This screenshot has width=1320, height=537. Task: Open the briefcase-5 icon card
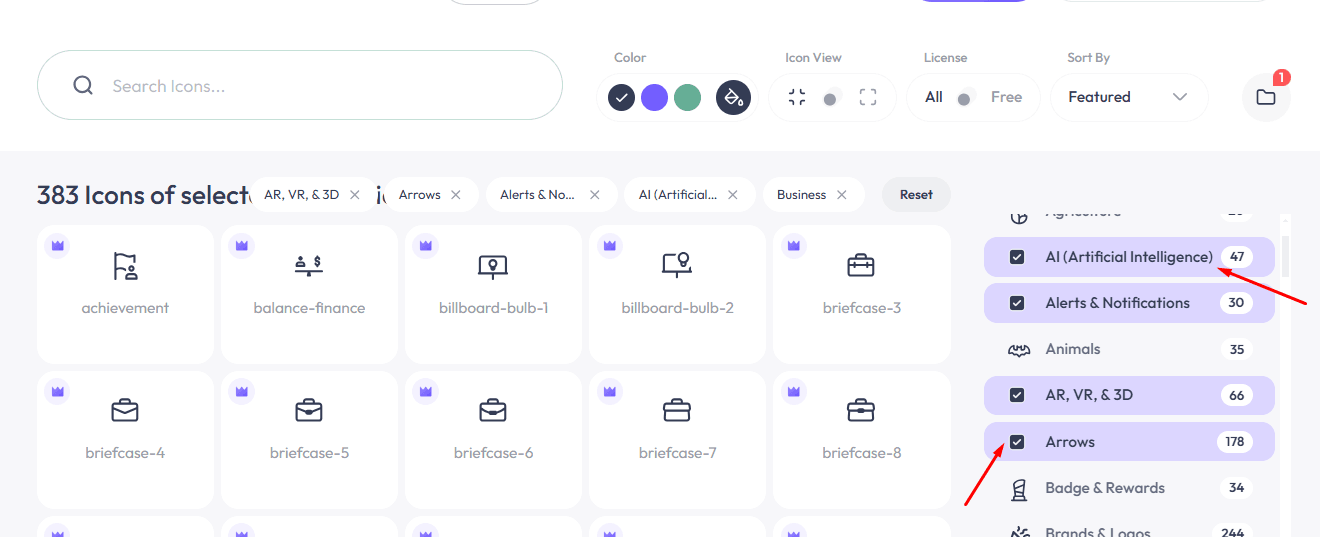pos(309,440)
